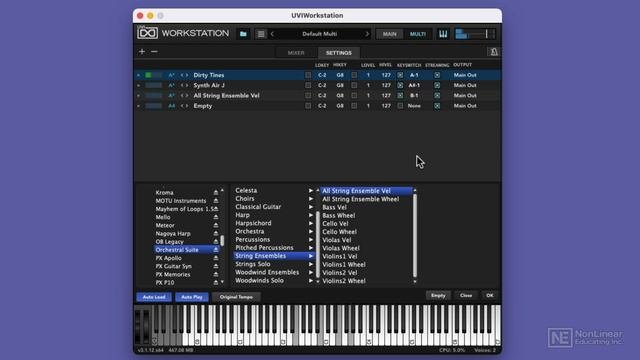640x360 pixels.
Task: Select the Cello Vel preset
Action: tap(336, 223)
